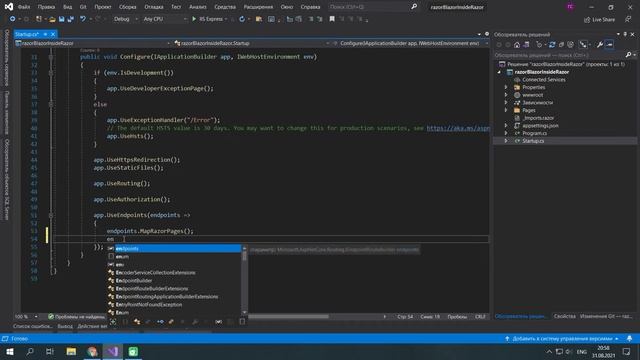Open the razorBlazorInsideRazor.Startup type dropdown
This screenshot has width=640, height=360.
click(x=251, y=43)
